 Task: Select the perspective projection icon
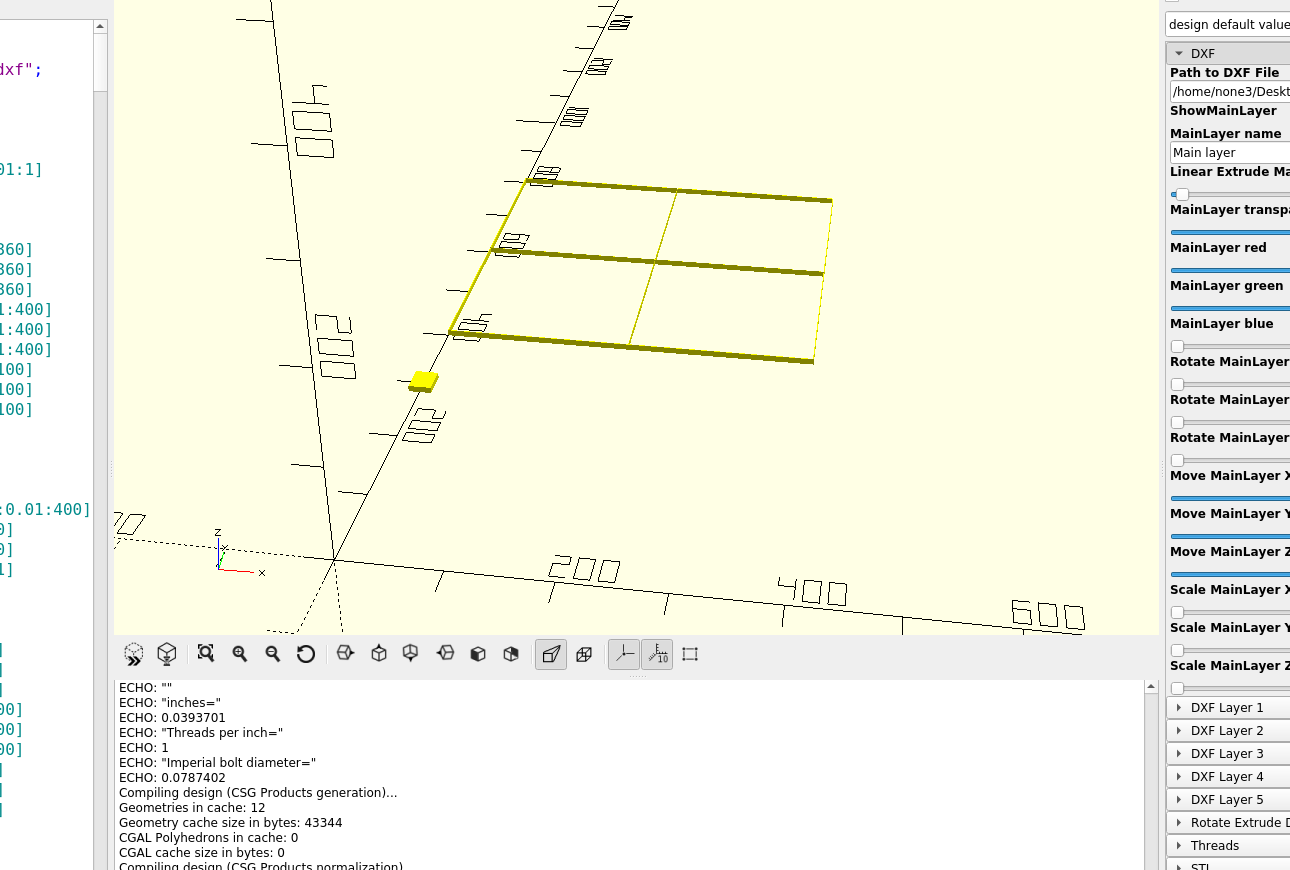[x=550, y=653]
